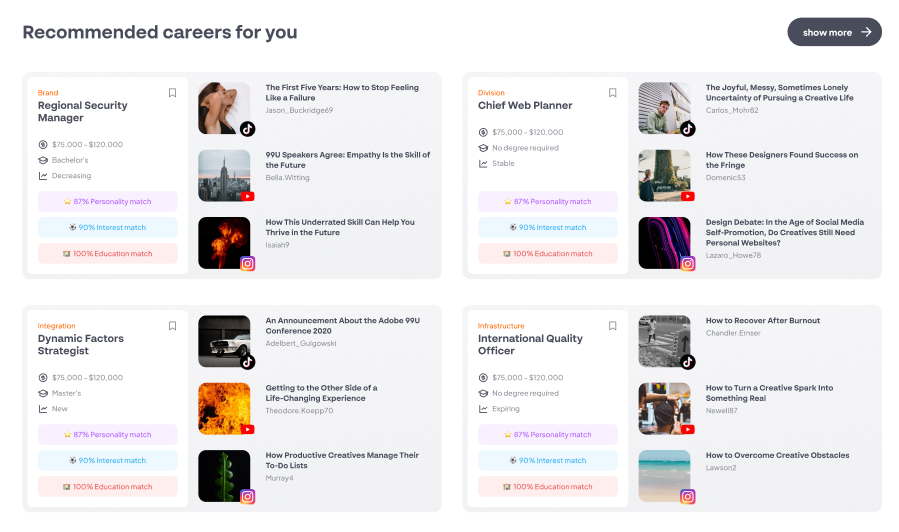The width and height of the screenshot is (899, 532).
Task: Click the Master's education requirement text
Action: tap(67, 394)
